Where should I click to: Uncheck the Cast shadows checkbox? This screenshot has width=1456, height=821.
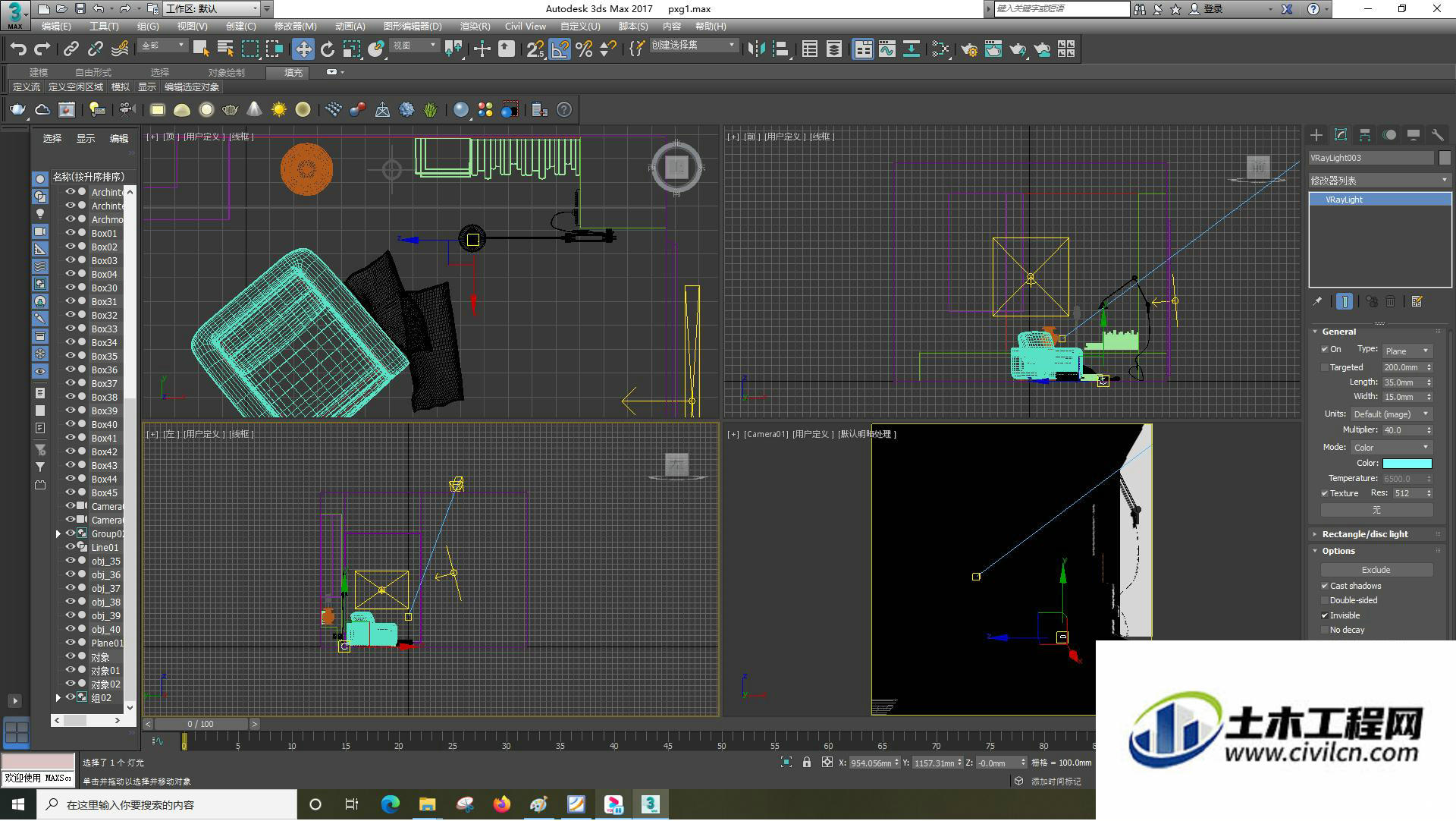[1325, 587]
